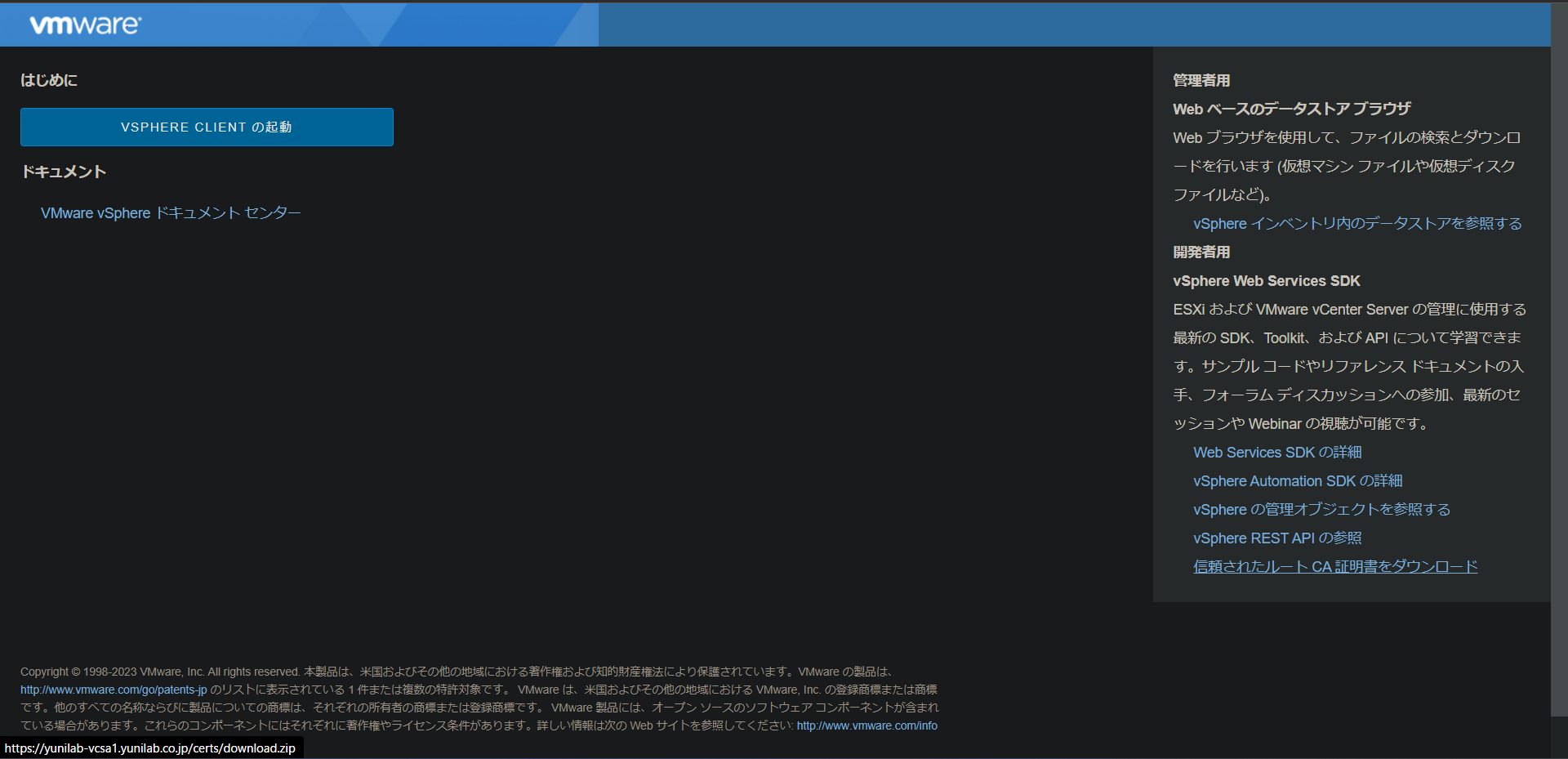The image size is (1568, 759).
Task: Launch VSPHERE CLIENT の起動 button
Action: point(207,127)
